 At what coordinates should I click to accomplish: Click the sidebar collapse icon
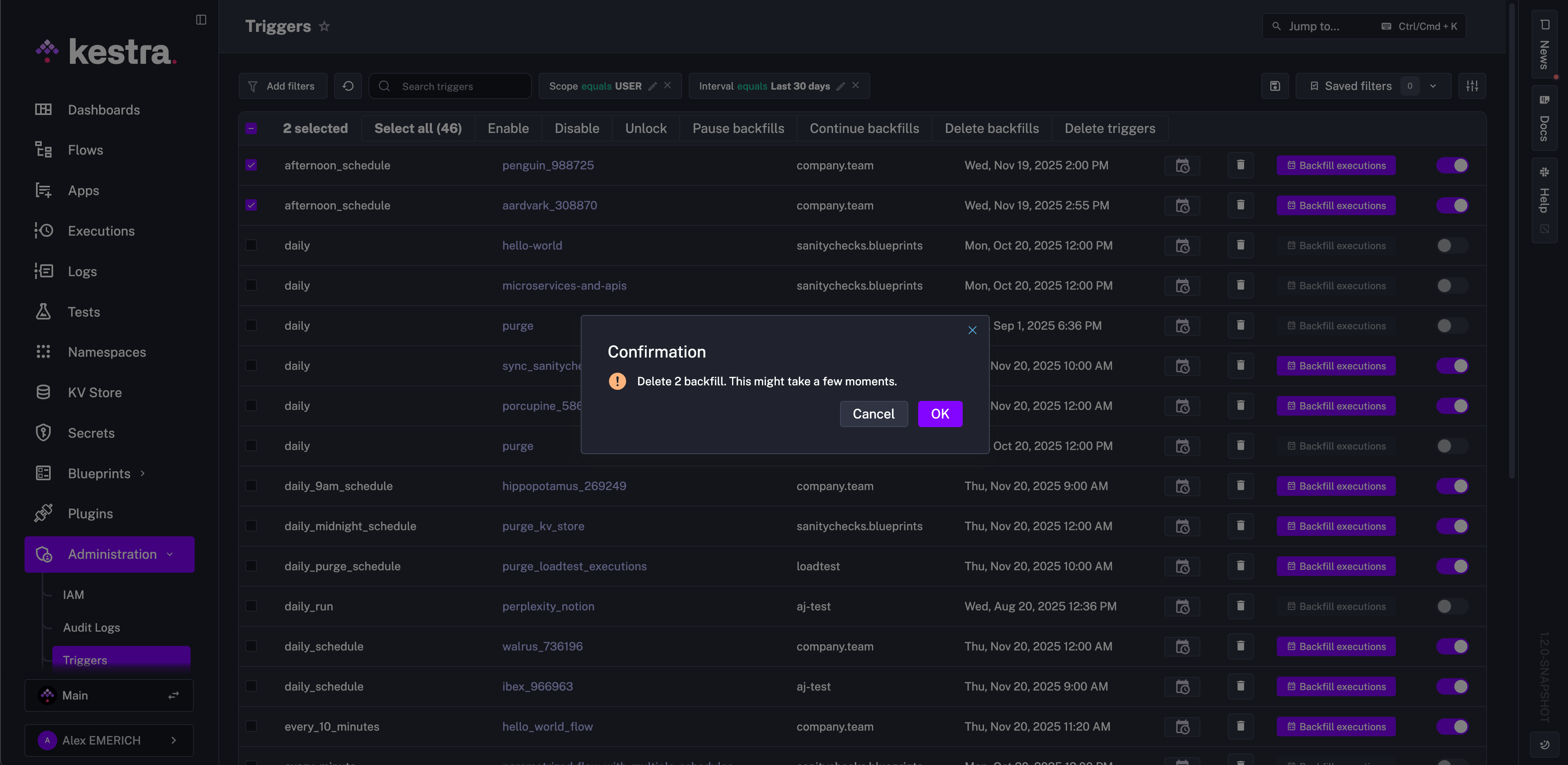201,20
